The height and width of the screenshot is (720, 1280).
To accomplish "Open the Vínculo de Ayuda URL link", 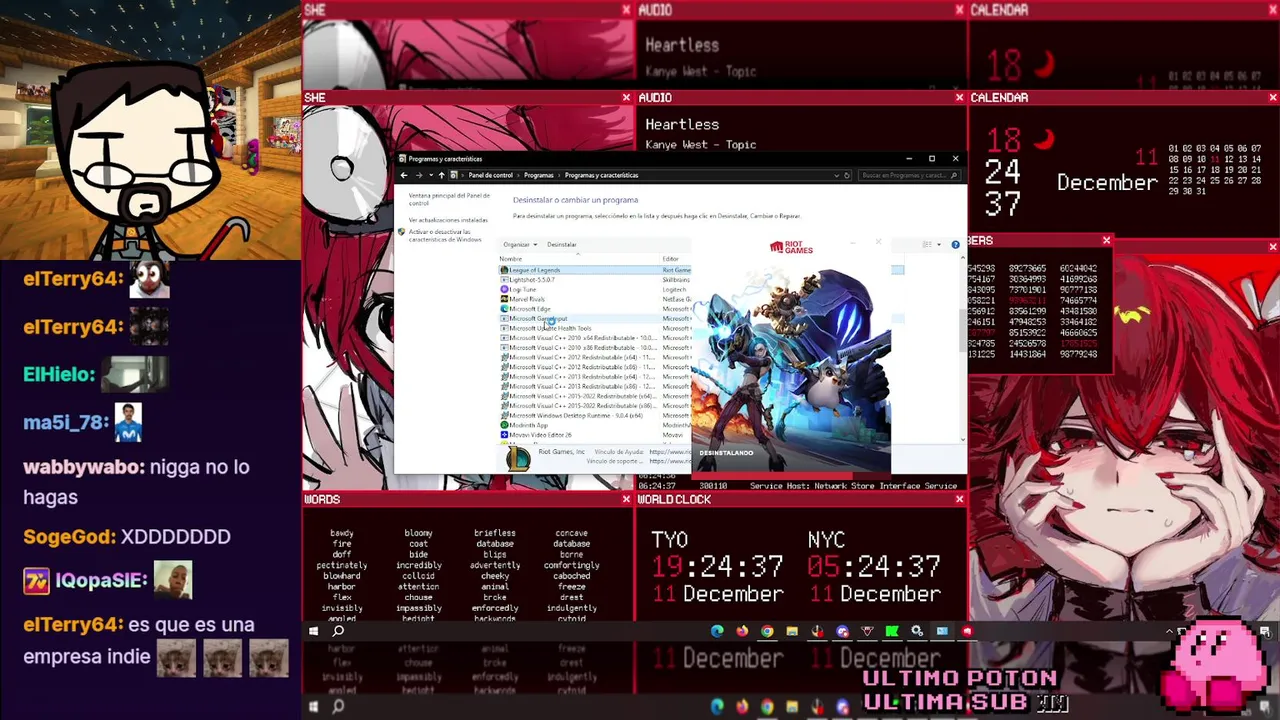I will (669, 452).
